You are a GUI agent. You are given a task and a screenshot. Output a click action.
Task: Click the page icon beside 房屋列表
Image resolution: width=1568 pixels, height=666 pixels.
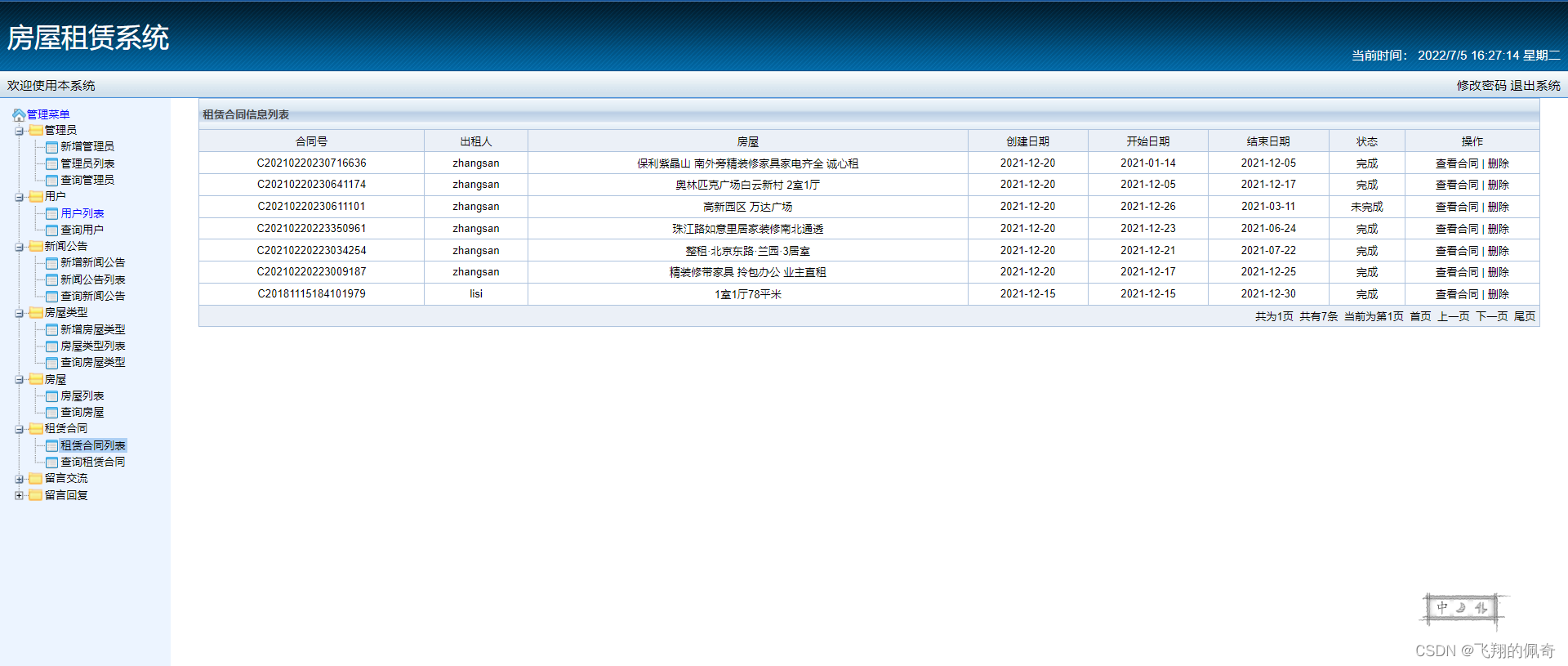point(52,396)
